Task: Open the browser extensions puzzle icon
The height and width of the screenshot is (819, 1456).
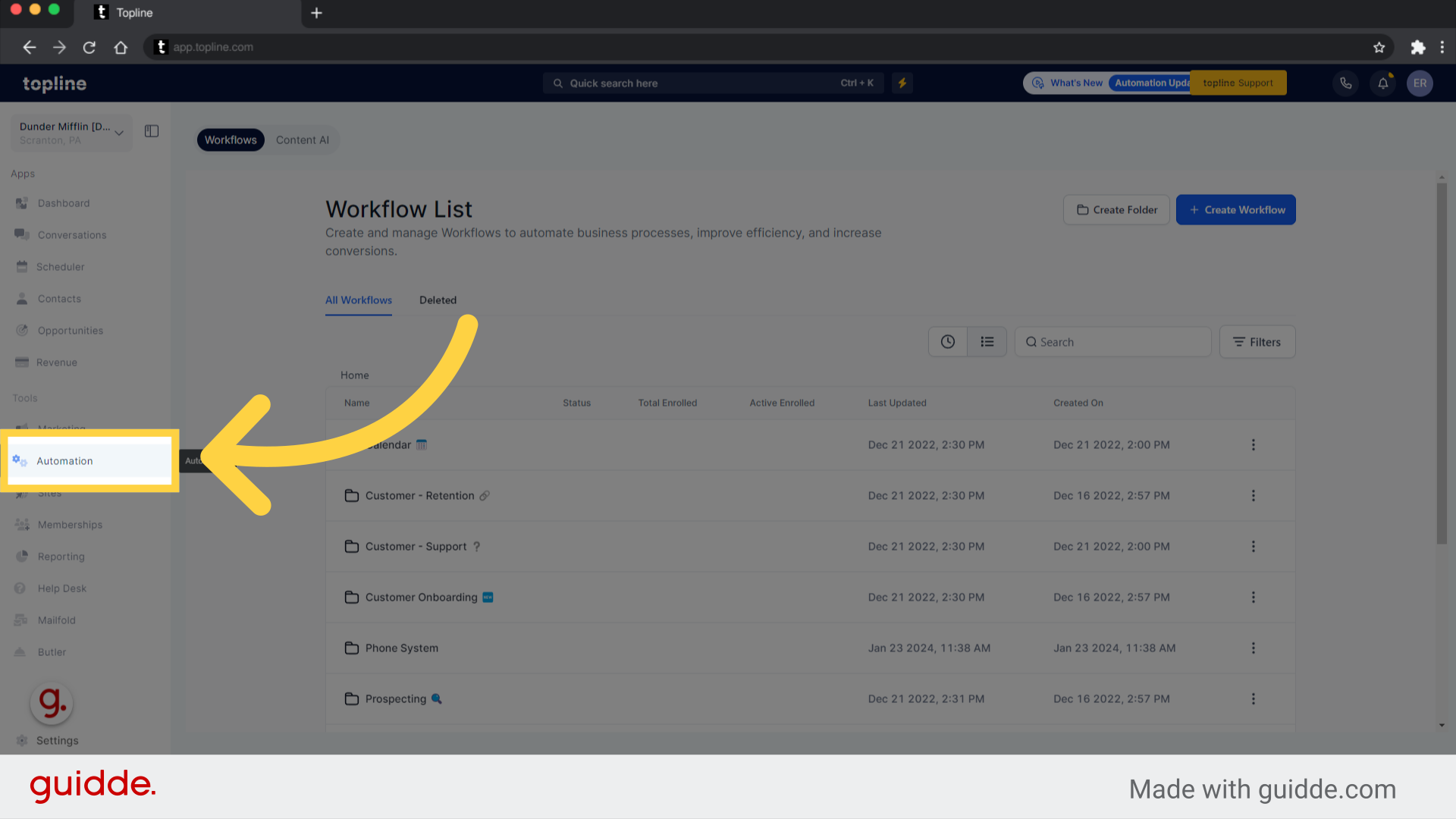Action: 1417,47
